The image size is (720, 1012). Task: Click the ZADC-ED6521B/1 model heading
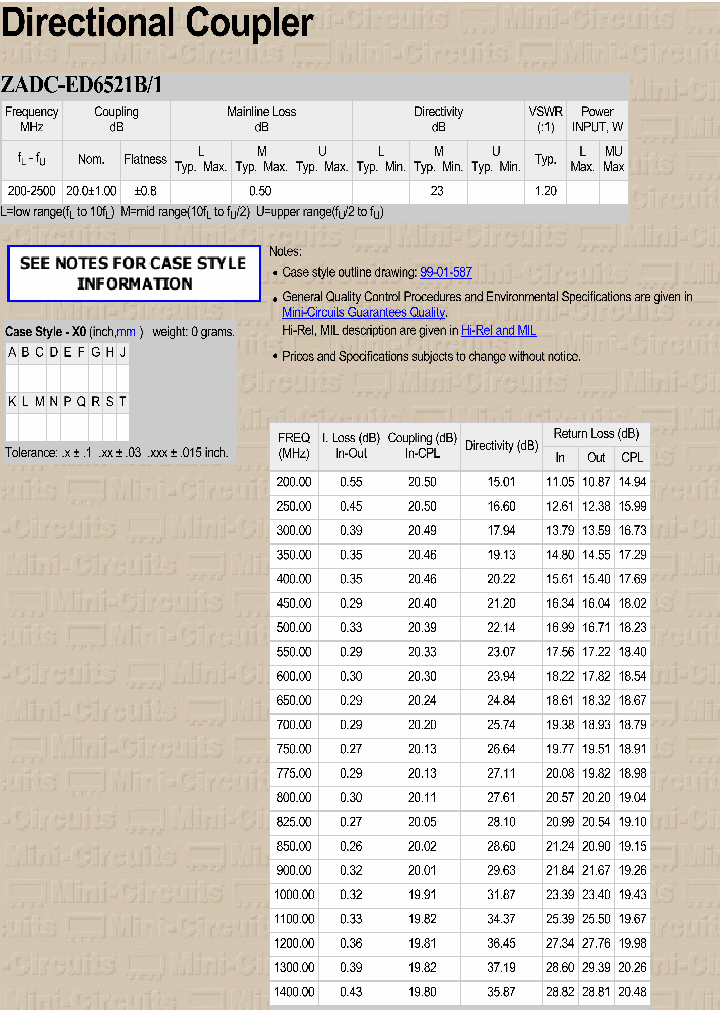point(81,85)
